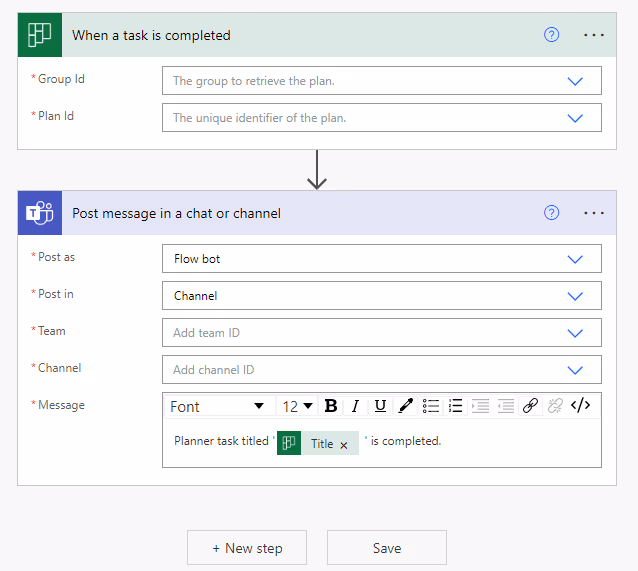Insert a numbered list in message
The width and height of the screenshot is (638, 571).
coord(455,406)
